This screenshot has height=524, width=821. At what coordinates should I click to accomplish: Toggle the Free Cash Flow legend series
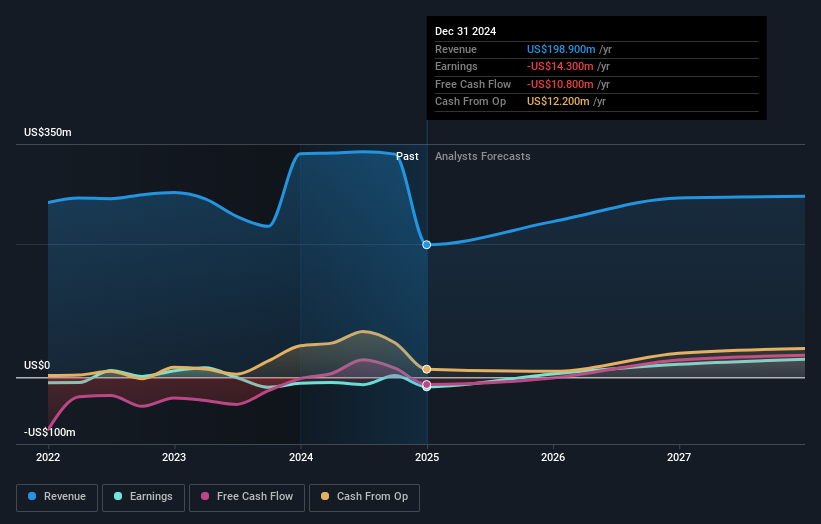(247, 497)
